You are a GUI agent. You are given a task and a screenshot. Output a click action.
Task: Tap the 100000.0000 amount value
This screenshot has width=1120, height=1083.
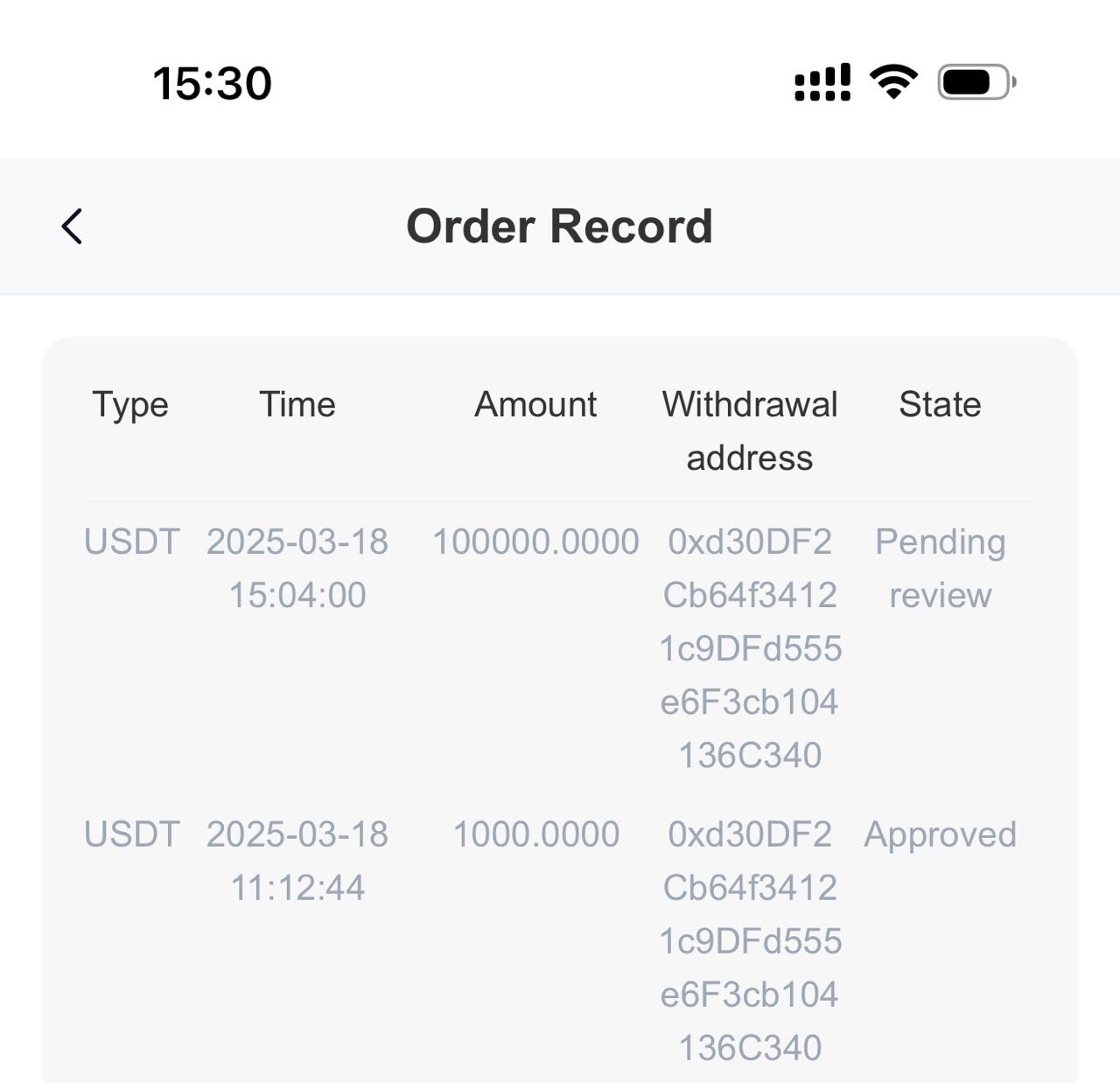[535, 541]
